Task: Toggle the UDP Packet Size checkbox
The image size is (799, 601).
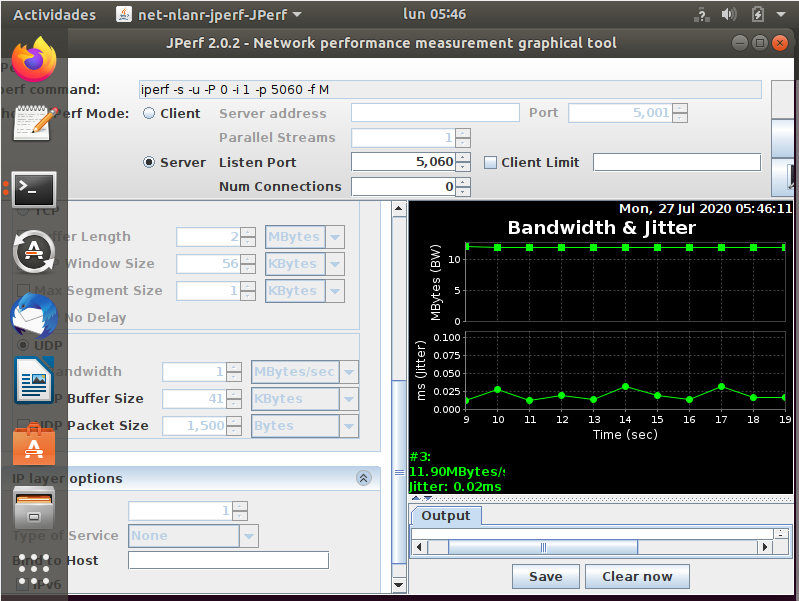Action: pos(23,425)
